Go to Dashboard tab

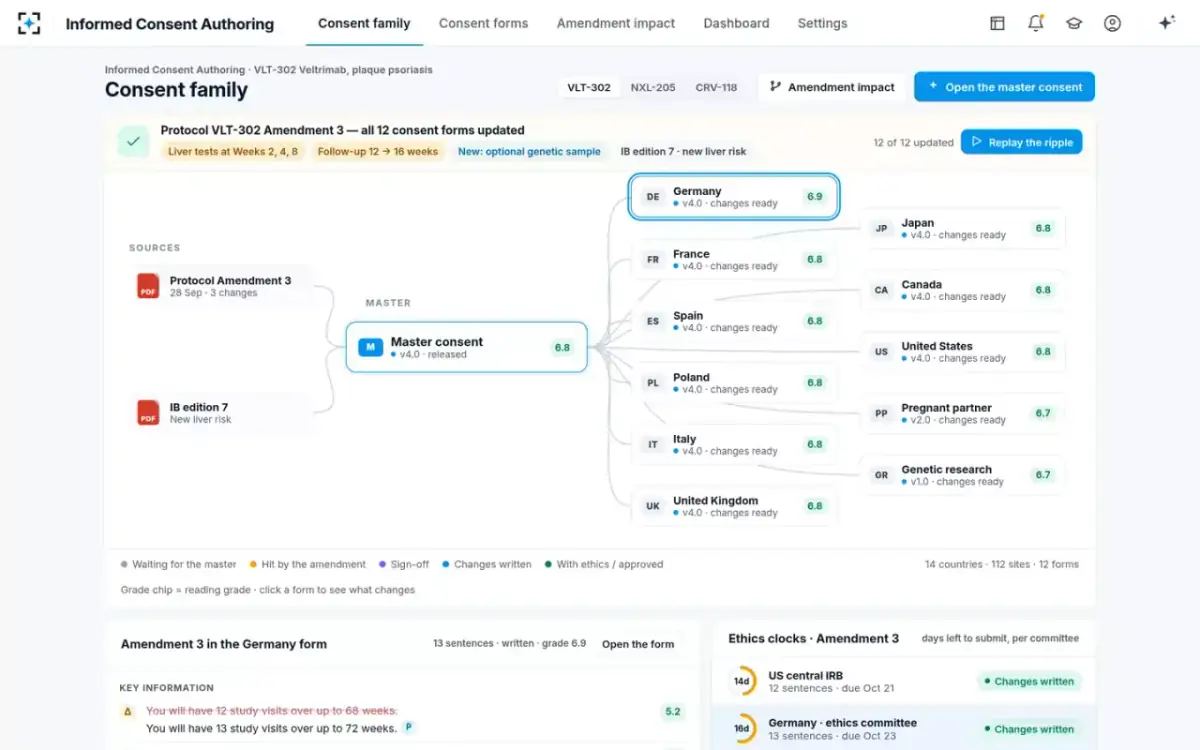736,23
